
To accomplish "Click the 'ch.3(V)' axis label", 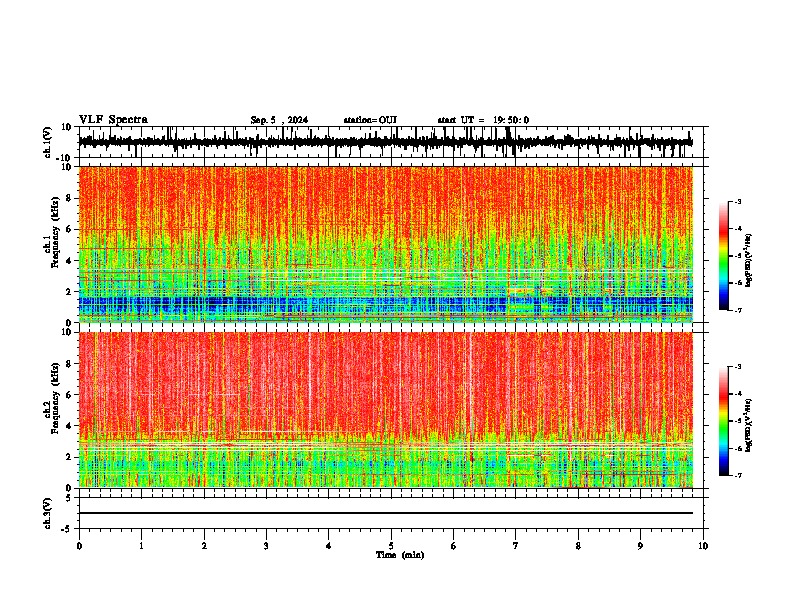I will 48,514.
